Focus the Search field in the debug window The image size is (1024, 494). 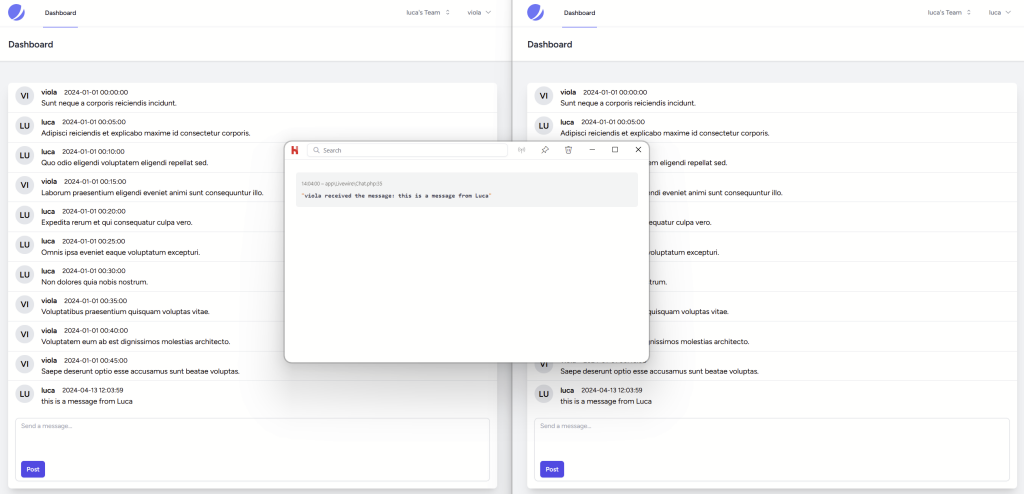click(x=410, y=150)
